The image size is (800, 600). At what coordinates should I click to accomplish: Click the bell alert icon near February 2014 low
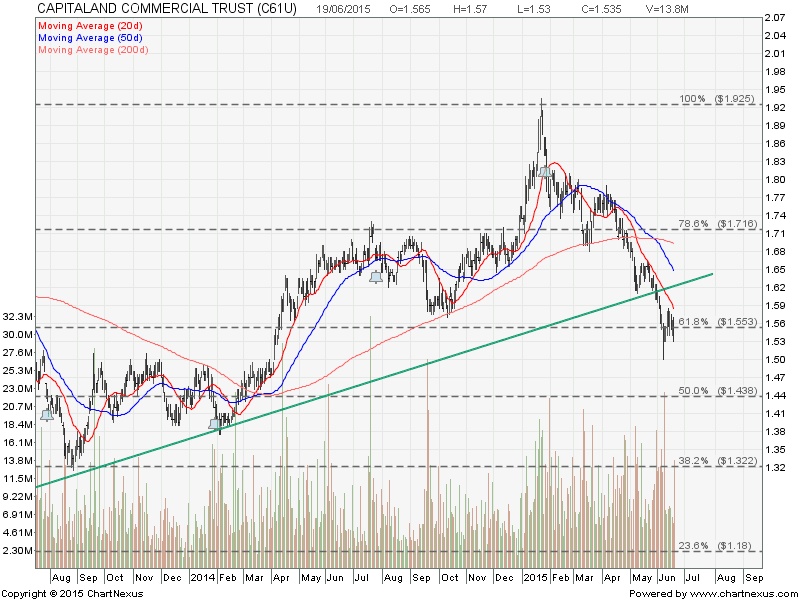click(215, 424)
